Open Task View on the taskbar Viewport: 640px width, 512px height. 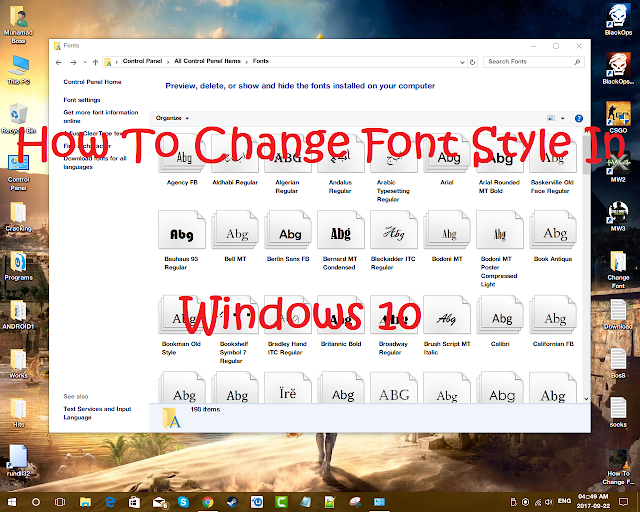pos(60,502)
